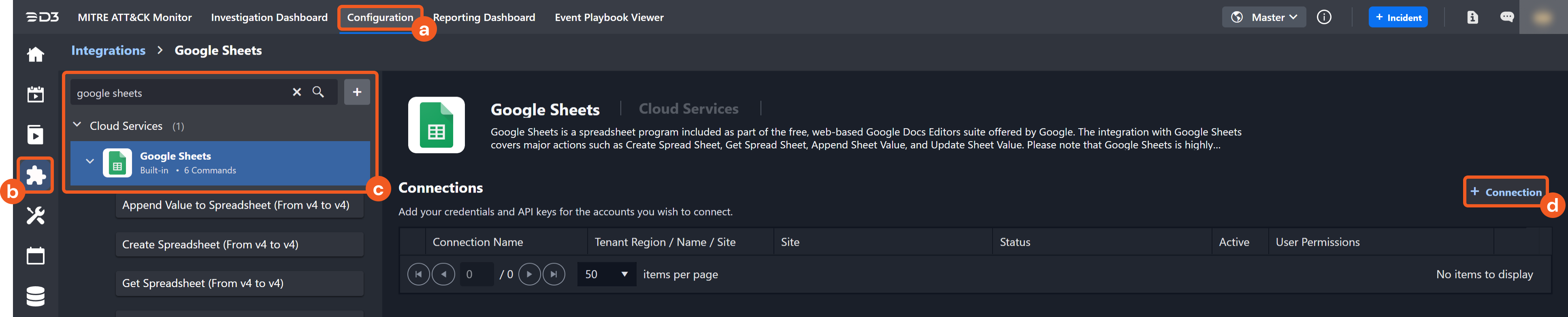Click the + Incident button
The height and width of the screenshot is (317, 1568).
(x=1398, y=18)
